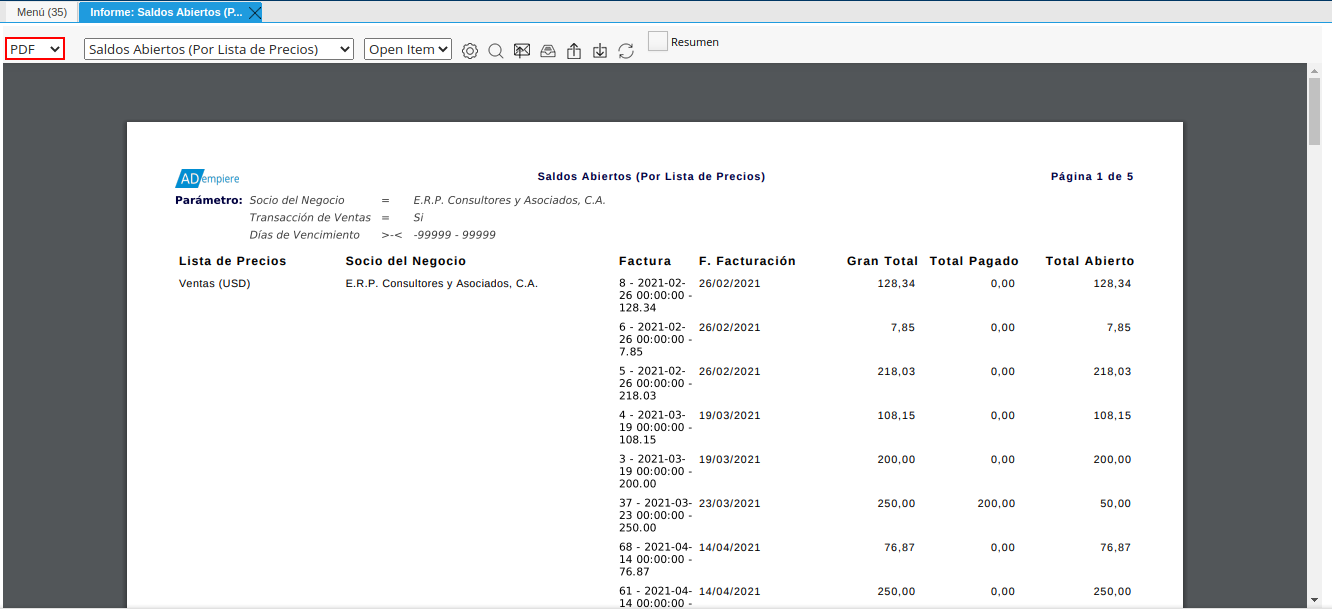Switch to the Menú (35) tab
Viewport: 1332px width, 609px height.
(x=42, y=12)
